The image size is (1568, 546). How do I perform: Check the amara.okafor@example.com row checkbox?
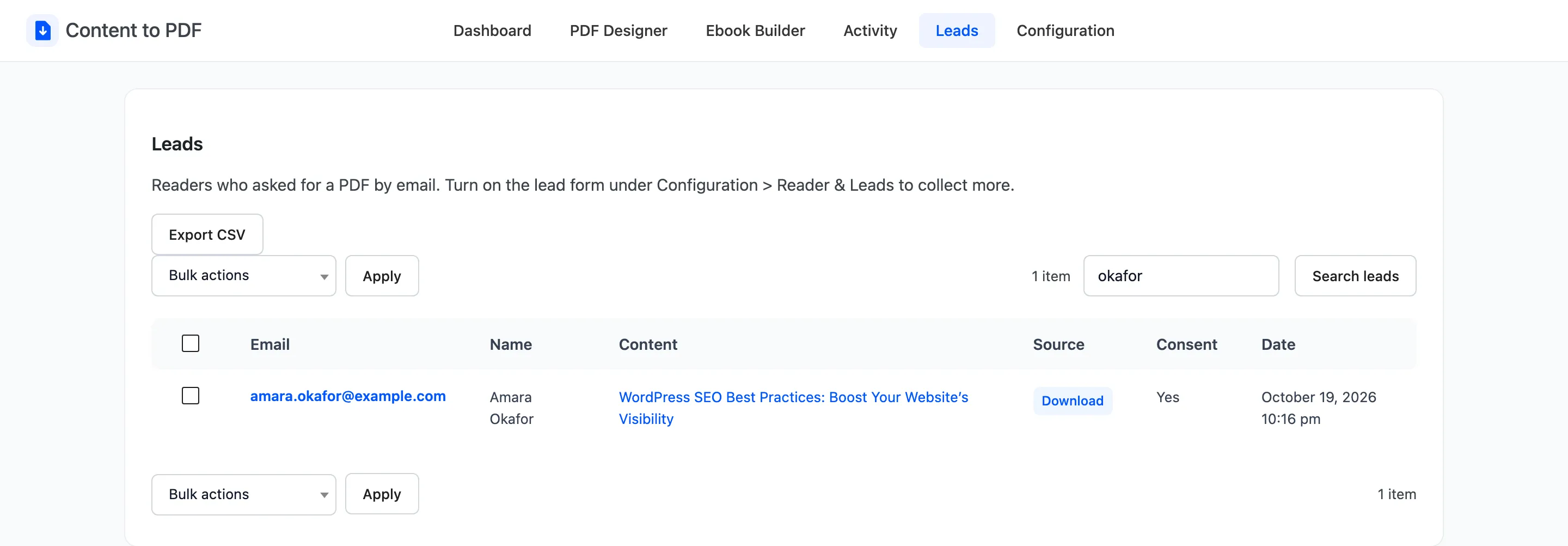click(191, 396)
